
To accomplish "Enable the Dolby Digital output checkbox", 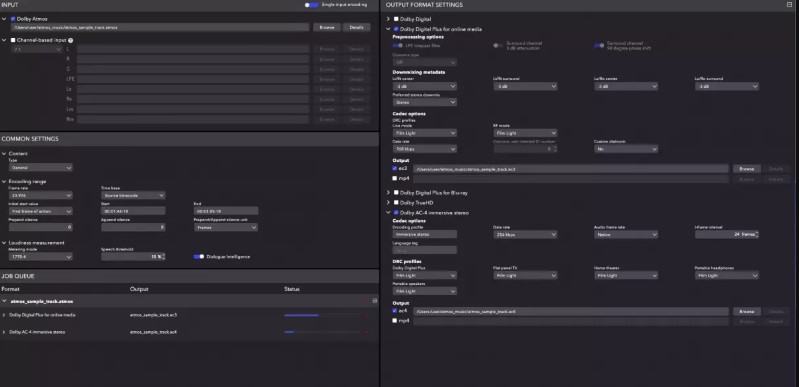I will [x=396, y=19].
